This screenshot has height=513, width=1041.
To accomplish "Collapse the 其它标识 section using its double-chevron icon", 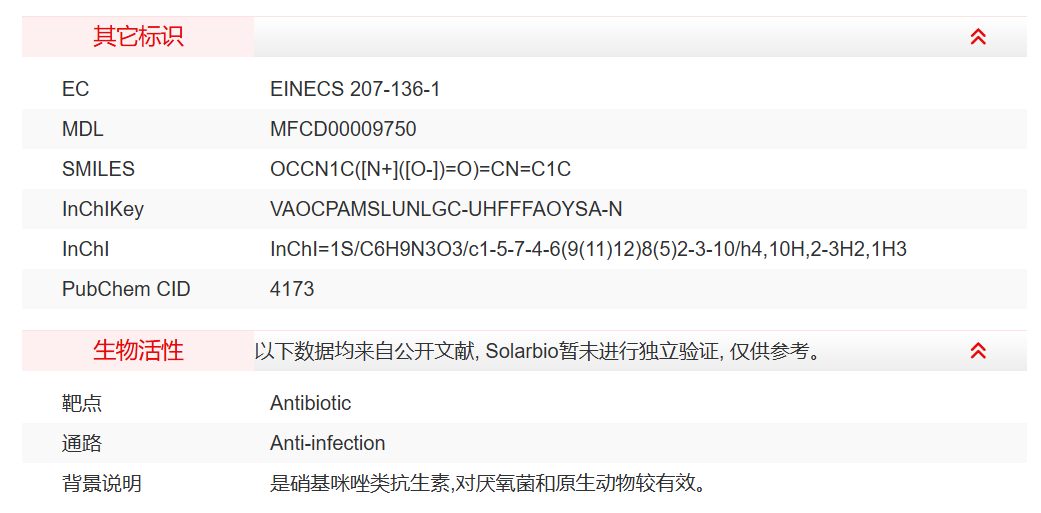I will (x=978, y=37).
